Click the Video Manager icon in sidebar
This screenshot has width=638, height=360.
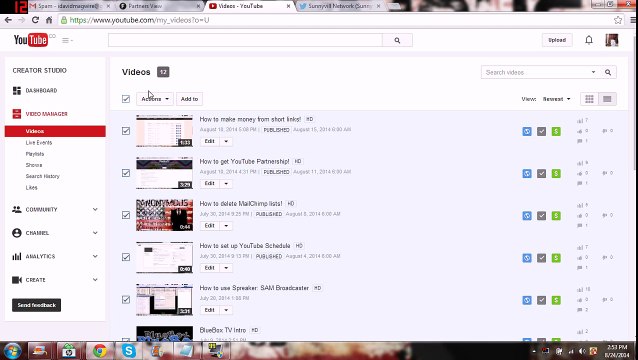[17, 114]
